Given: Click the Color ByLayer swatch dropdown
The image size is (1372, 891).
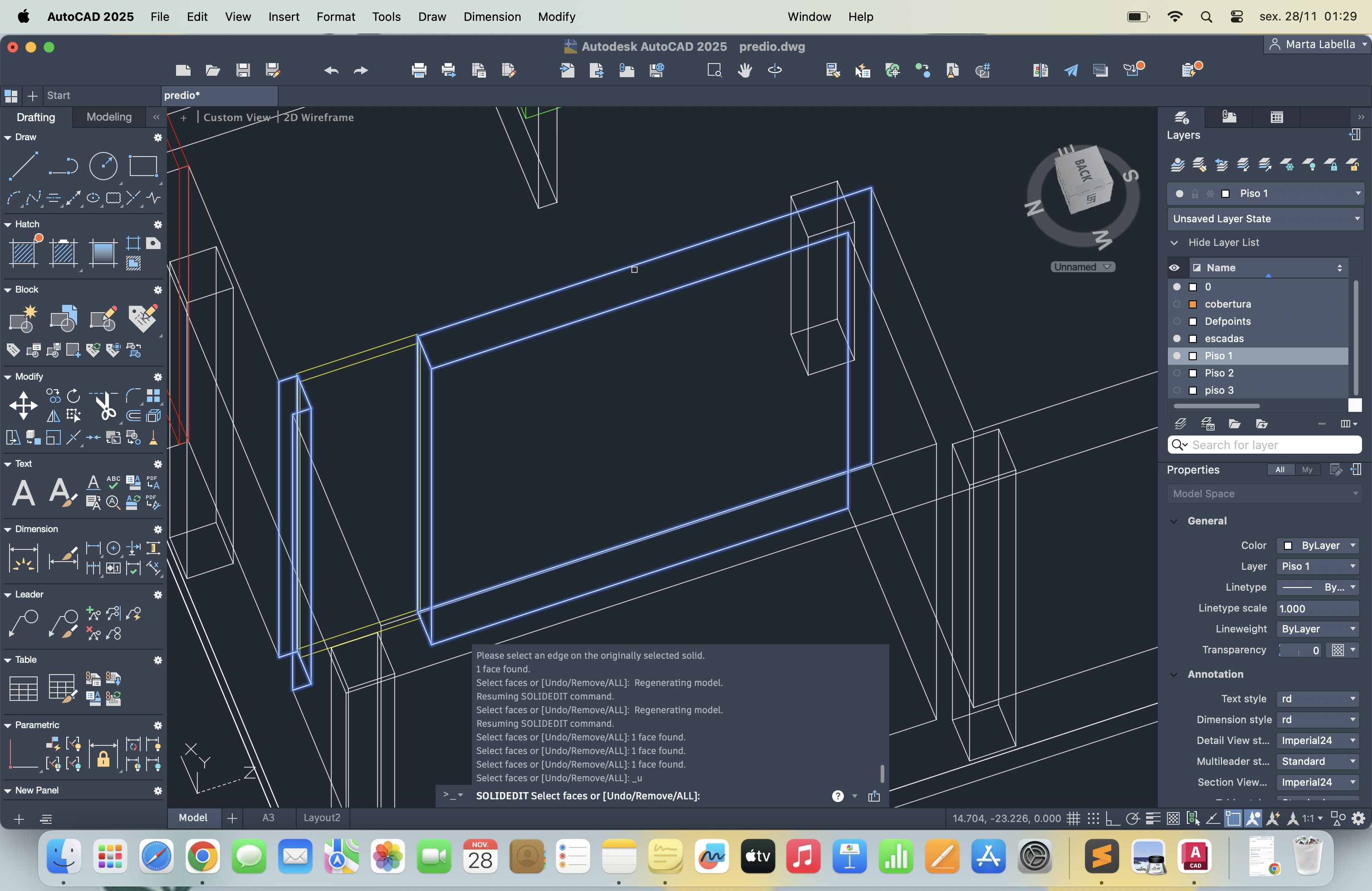Looking at the screenshot, I should click(x=1317, y=545).
